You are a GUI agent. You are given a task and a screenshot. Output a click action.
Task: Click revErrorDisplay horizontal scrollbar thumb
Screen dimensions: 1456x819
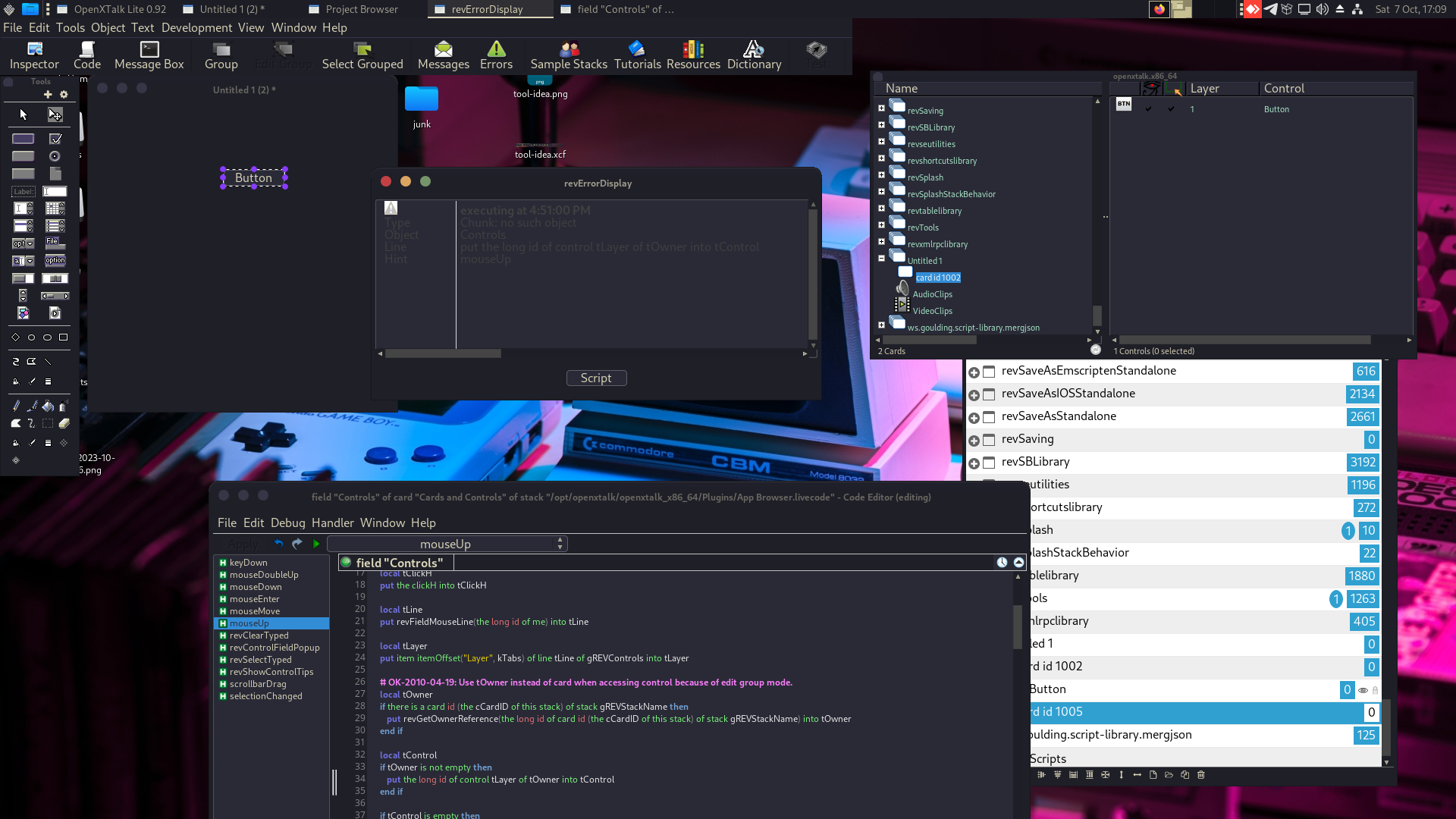(443, 353)
